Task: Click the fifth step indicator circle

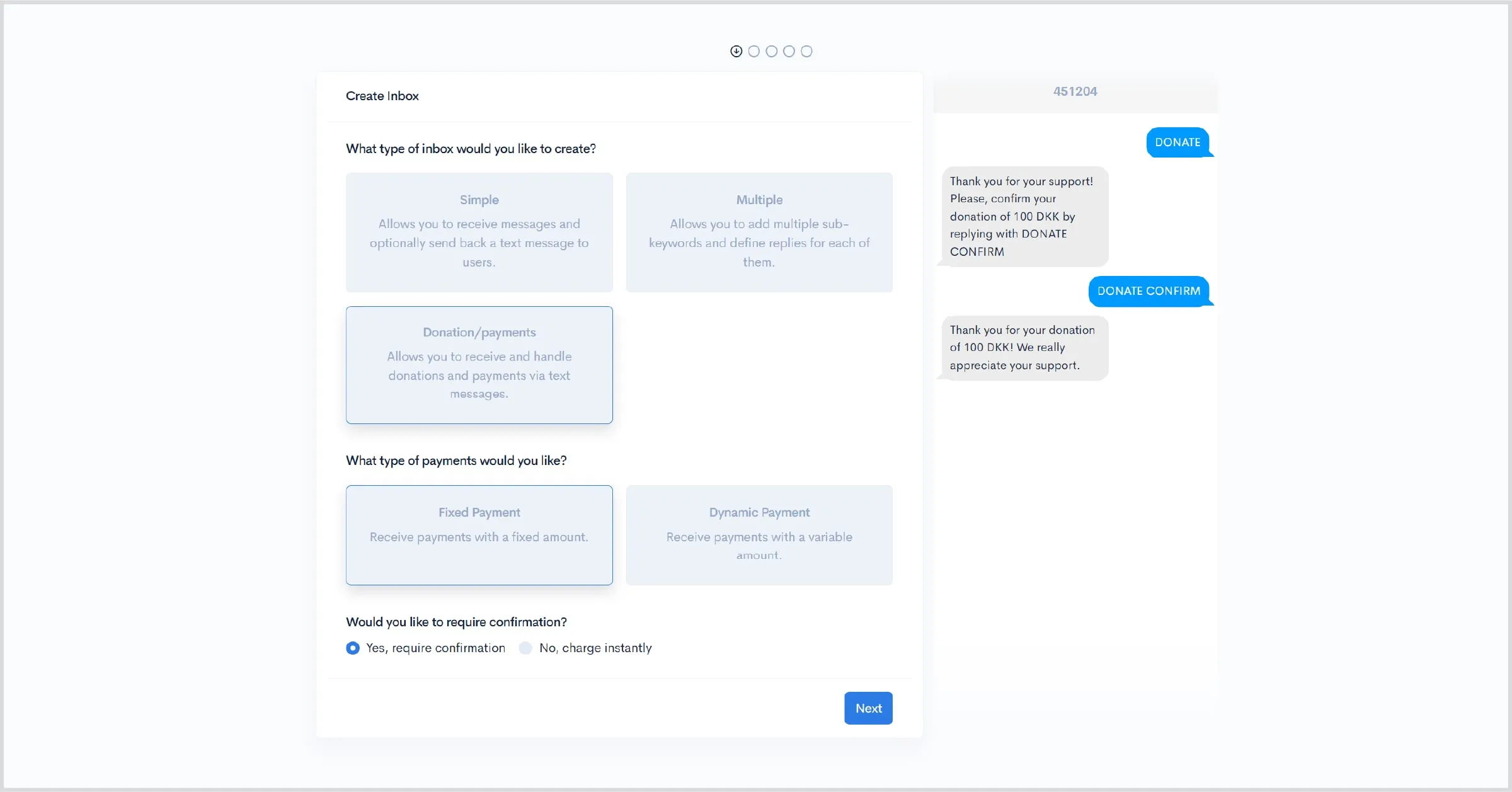Action: 806,52
